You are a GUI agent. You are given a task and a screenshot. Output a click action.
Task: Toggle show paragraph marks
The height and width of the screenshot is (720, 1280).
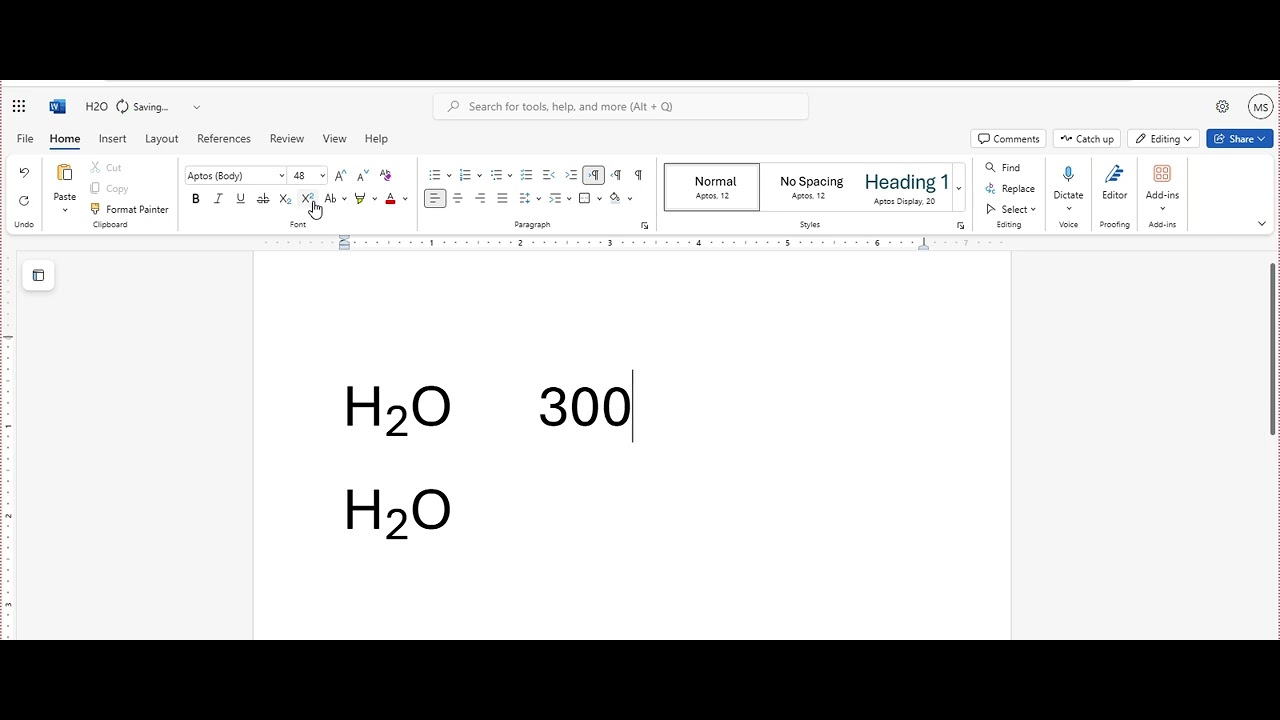click(x=638, y=175)
